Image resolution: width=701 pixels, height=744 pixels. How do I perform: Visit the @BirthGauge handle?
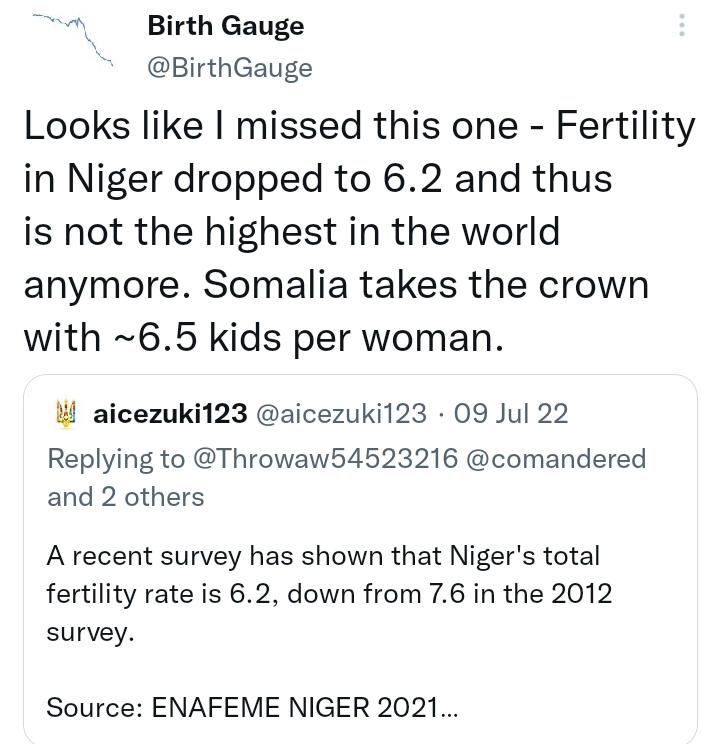click(230, 67)
